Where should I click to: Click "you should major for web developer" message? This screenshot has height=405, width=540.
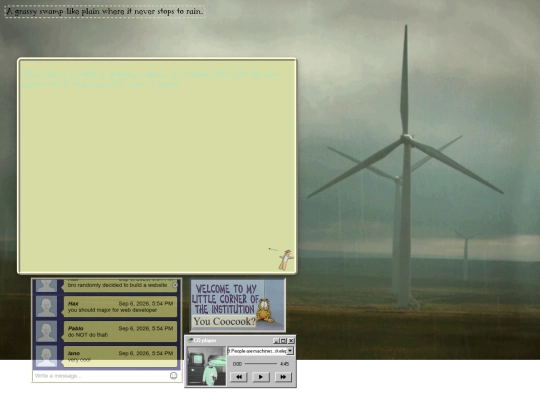pos(120,307)
